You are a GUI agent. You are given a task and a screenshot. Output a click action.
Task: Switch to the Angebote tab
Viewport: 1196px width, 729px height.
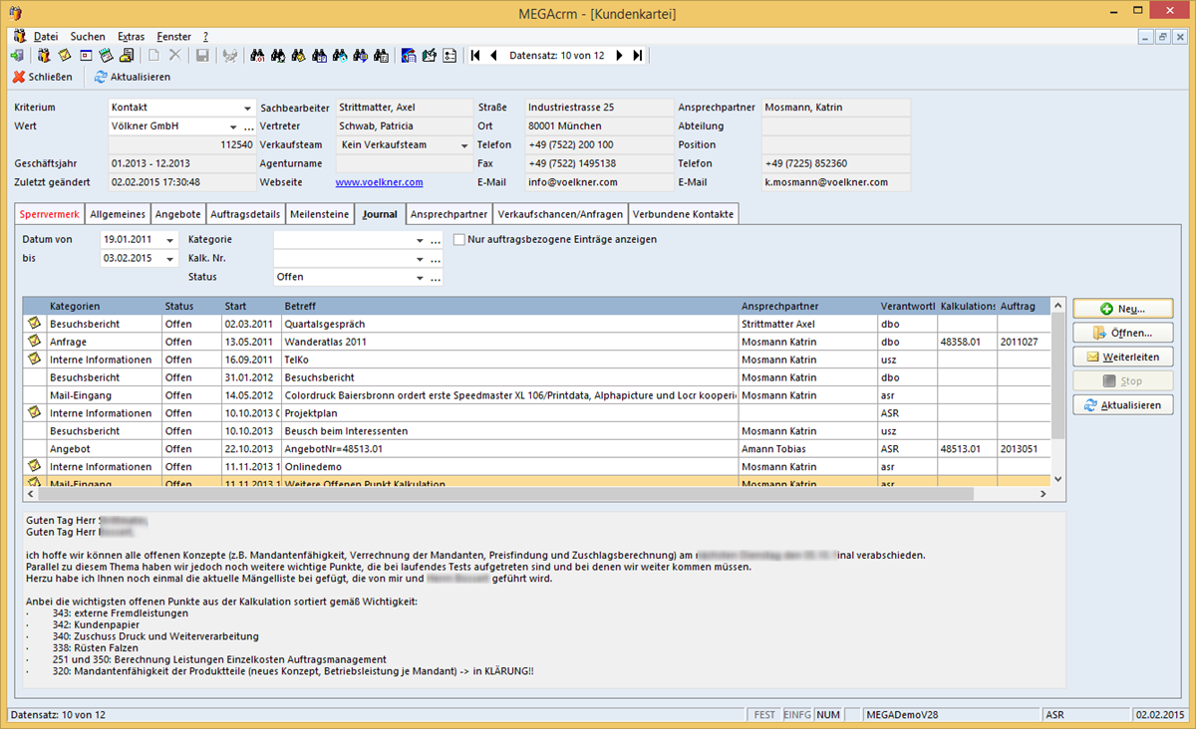(178, 214)
